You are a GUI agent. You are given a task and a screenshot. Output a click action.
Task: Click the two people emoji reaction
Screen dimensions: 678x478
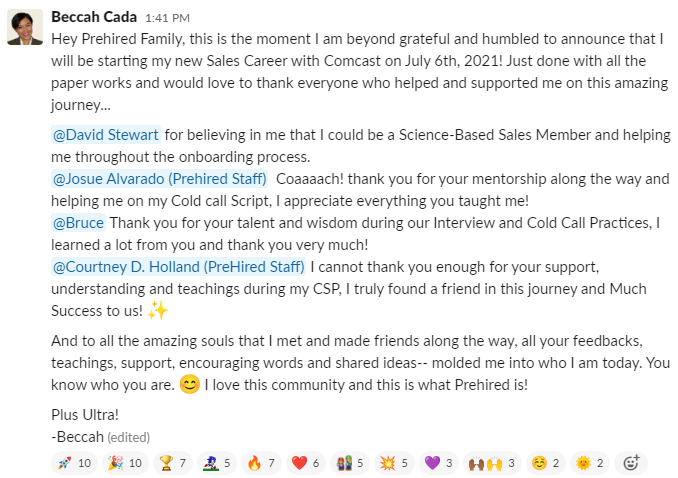[347, 463]
